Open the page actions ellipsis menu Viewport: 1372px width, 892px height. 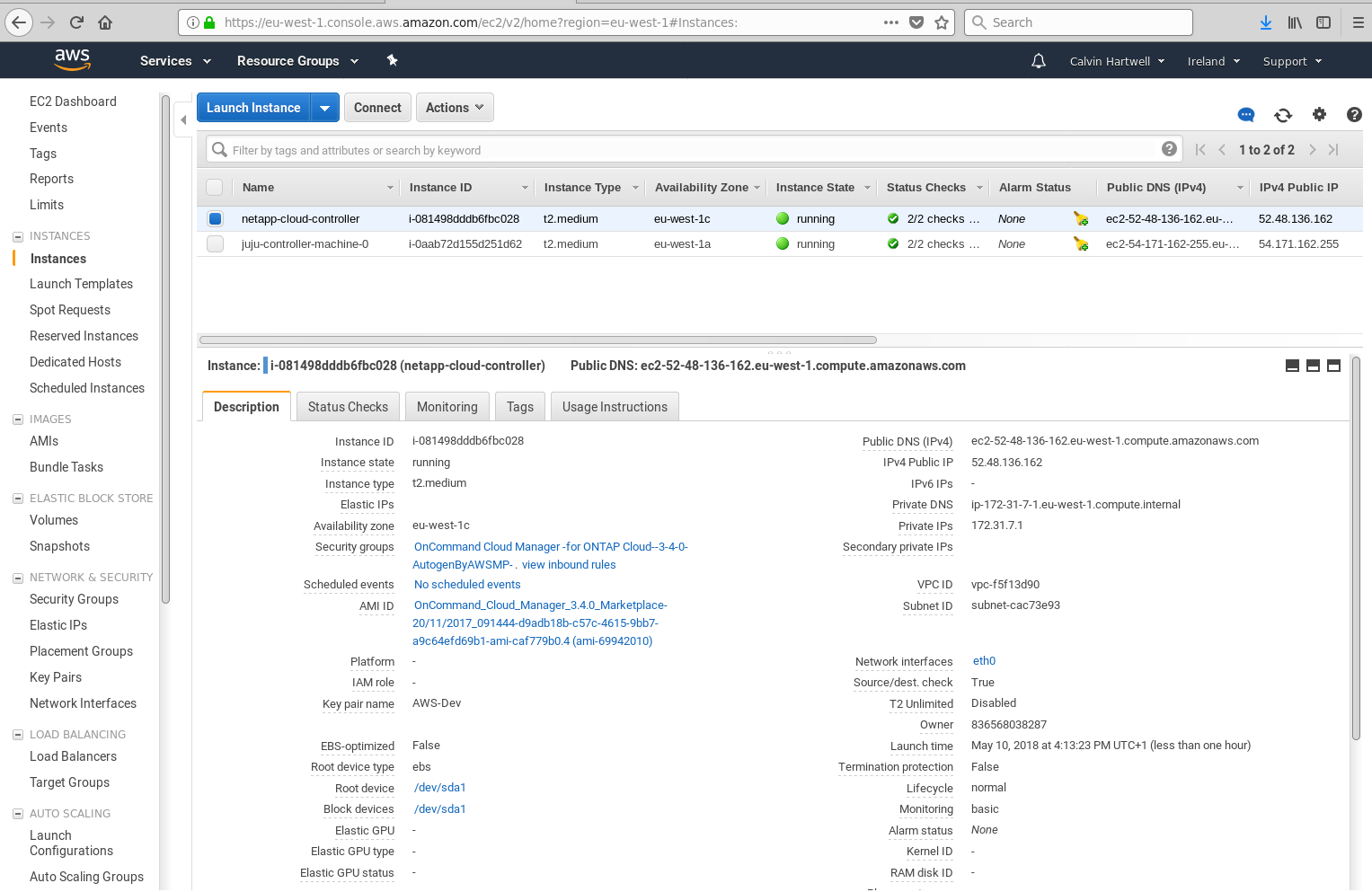pos(891,22)
